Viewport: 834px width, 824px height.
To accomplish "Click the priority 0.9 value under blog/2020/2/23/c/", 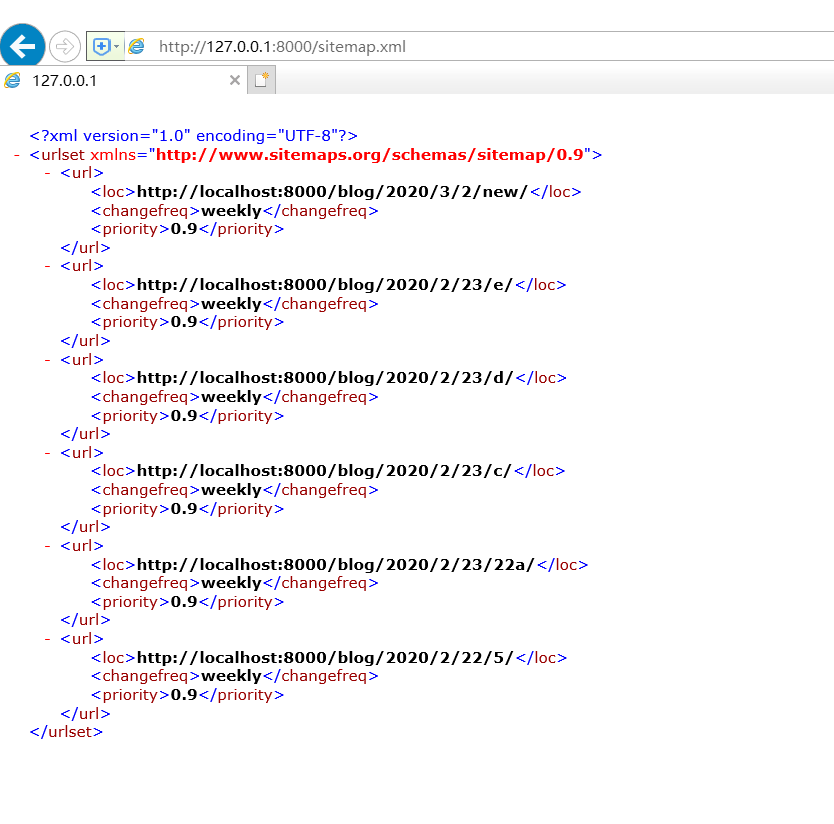I will point(184,509).
